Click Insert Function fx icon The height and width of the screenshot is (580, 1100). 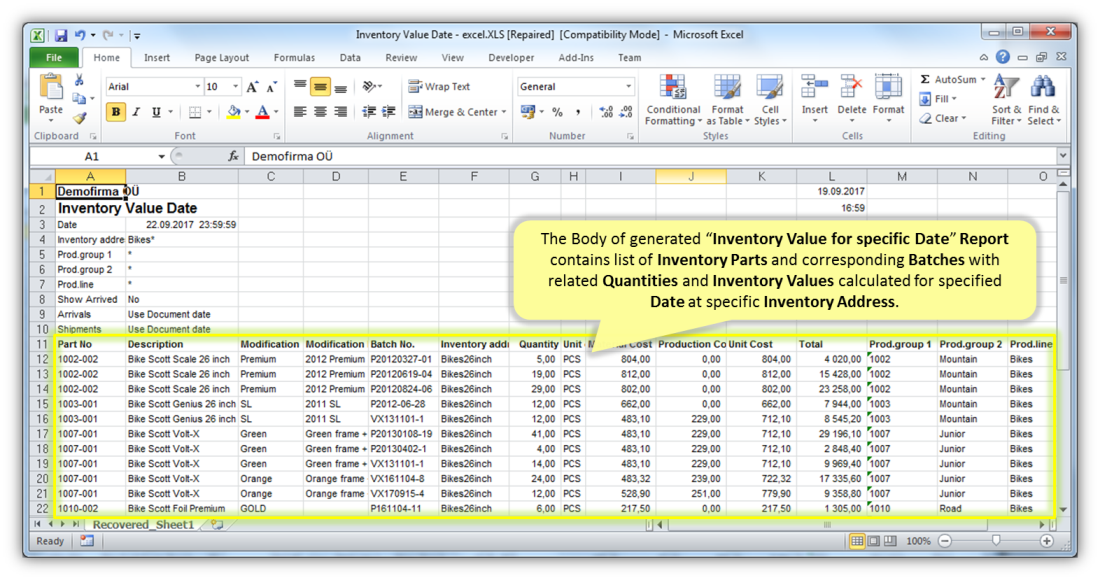(233, 156)
